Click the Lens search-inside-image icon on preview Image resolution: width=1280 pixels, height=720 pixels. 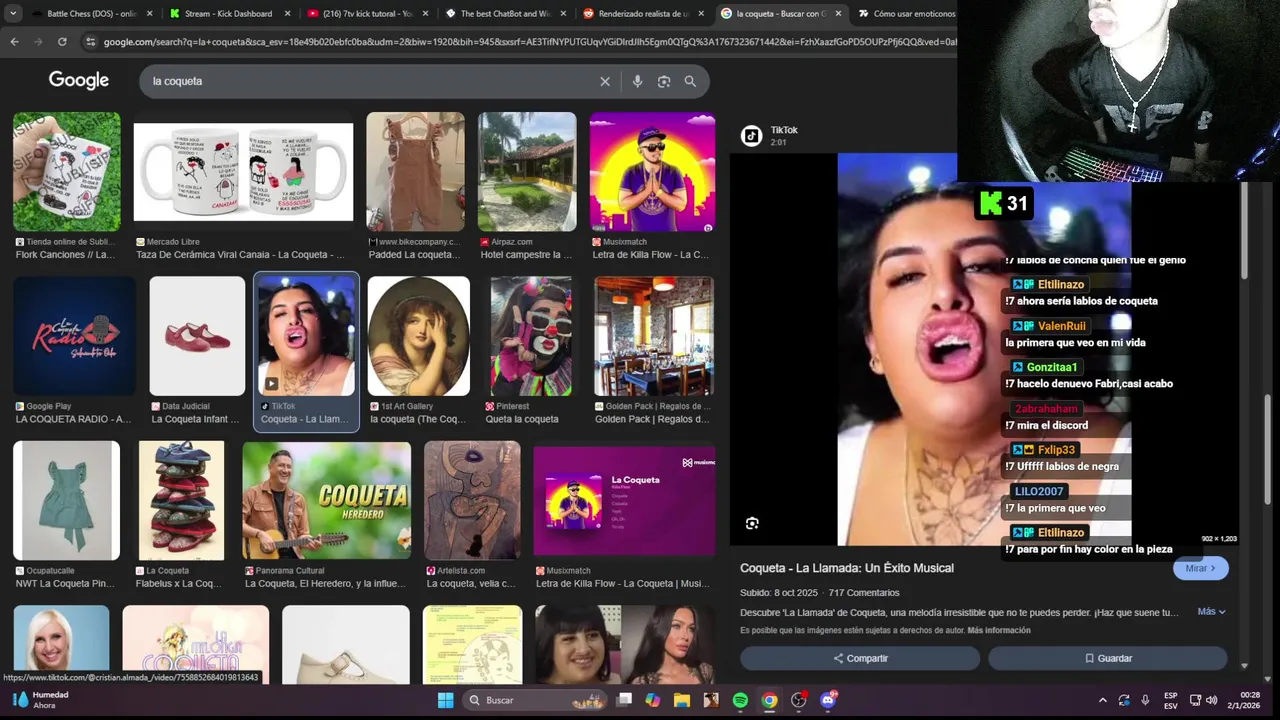(x=752, y=523)
